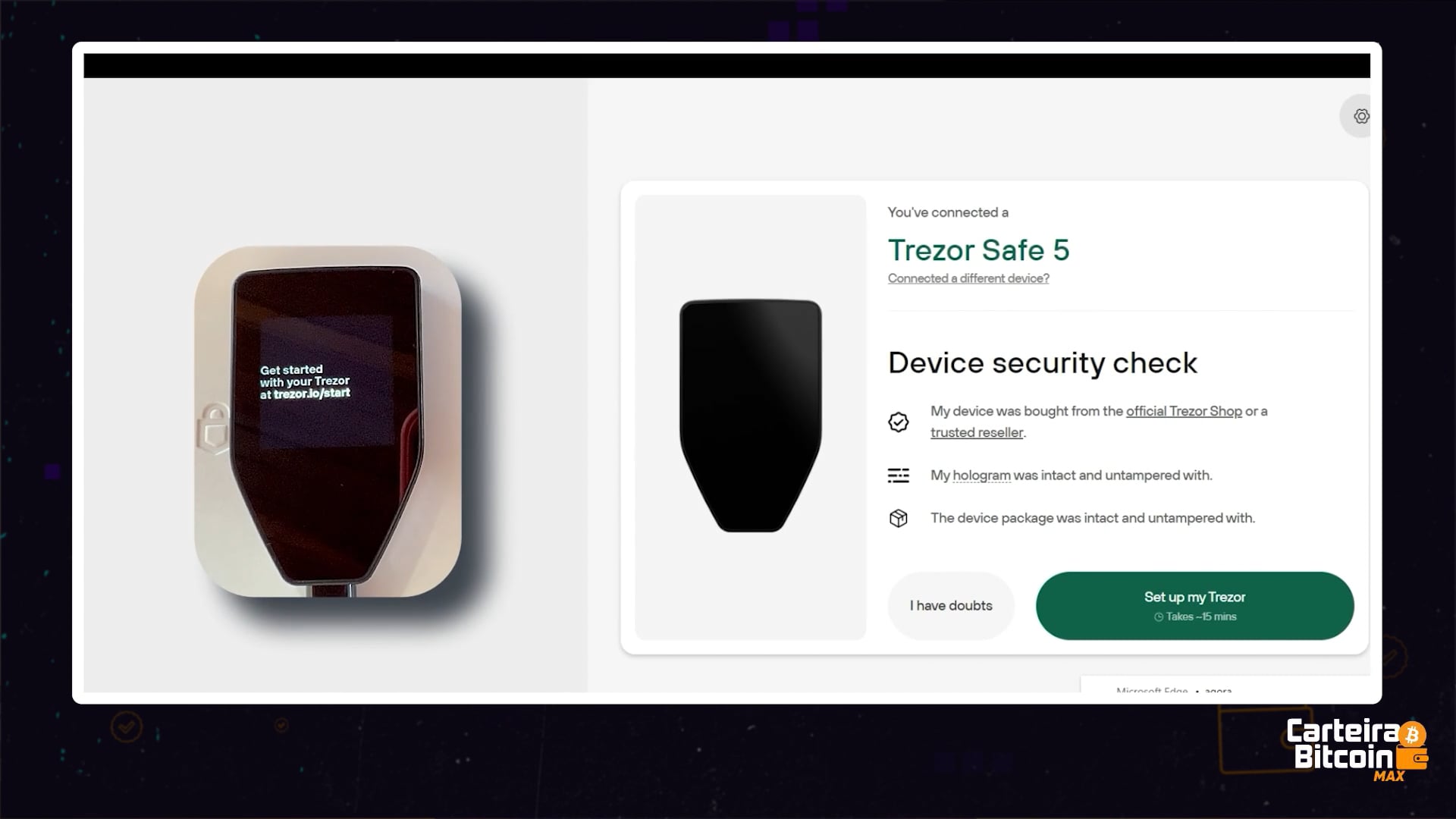
Task: Click the verified badge icon beside shop statement
Action: 899,422
